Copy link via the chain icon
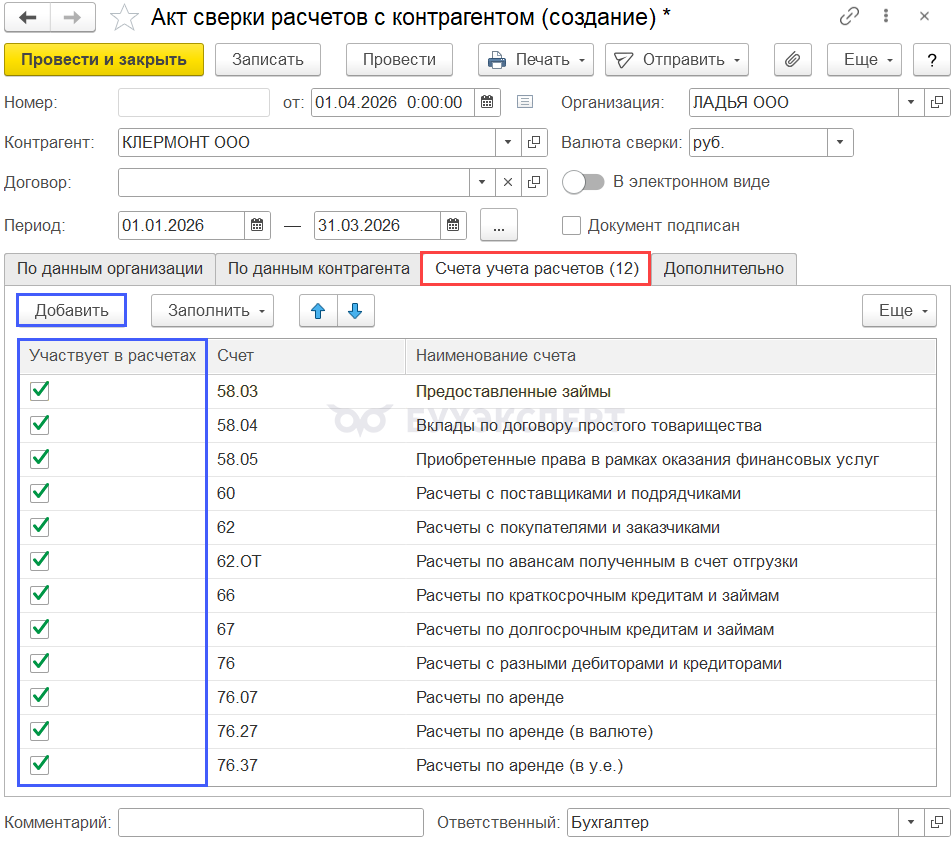 [850, 17]
